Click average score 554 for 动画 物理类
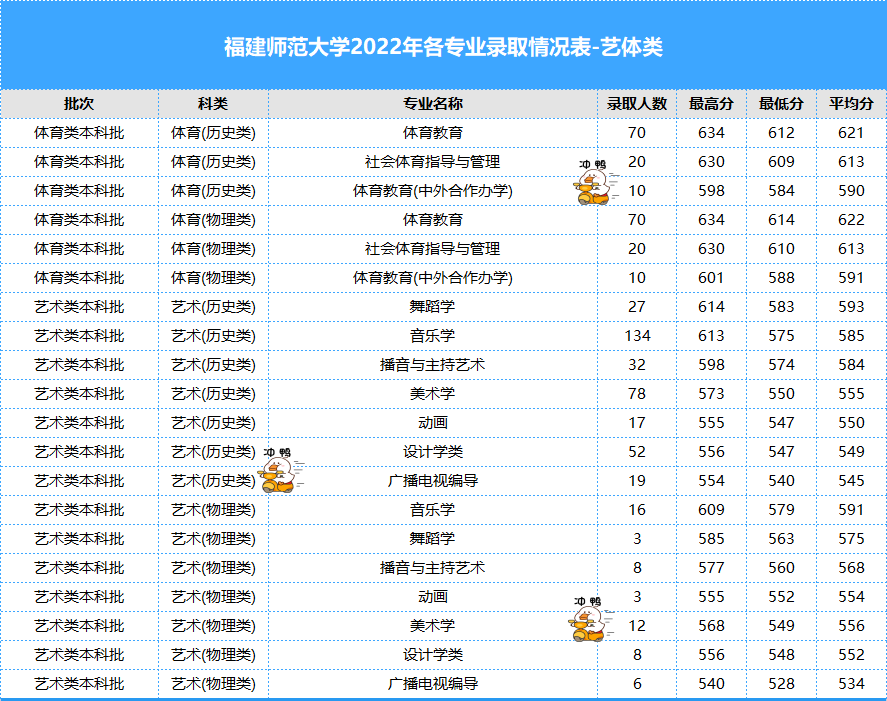 tap(851, 597)
